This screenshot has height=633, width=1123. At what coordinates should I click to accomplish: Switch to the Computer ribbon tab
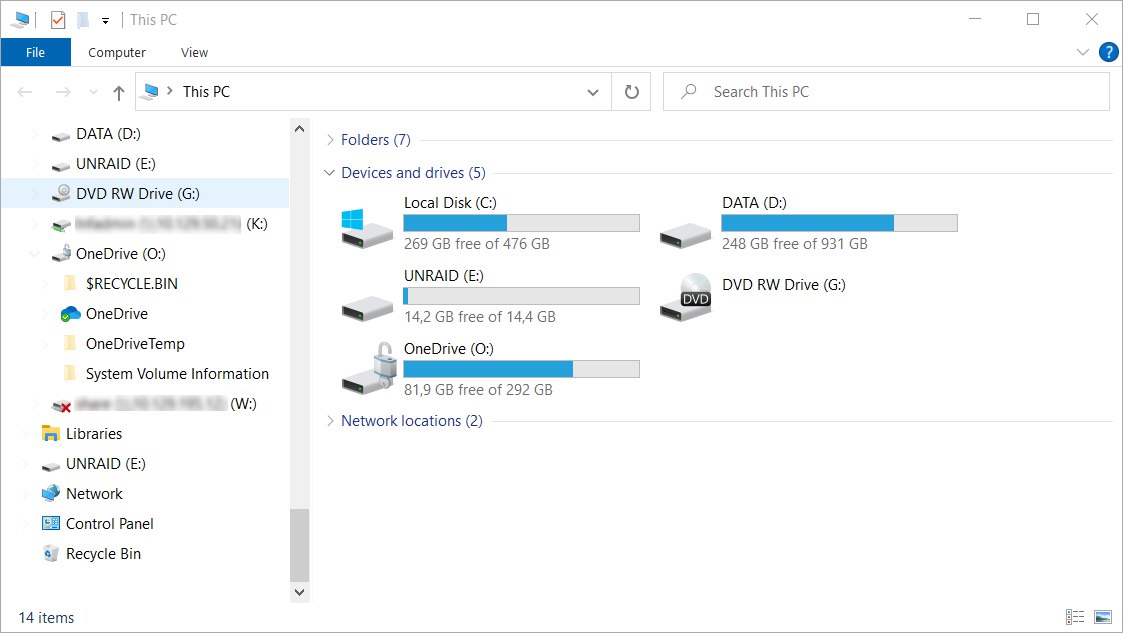tap(117, 52)
